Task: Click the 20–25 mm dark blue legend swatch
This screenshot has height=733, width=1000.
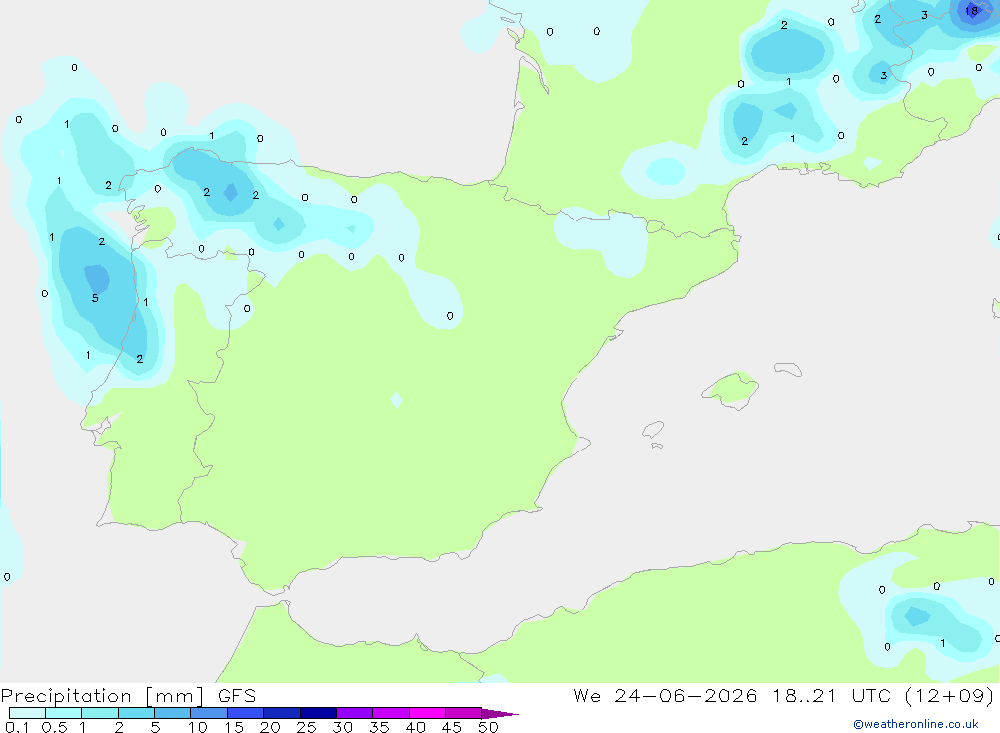Action: point(281,713)
